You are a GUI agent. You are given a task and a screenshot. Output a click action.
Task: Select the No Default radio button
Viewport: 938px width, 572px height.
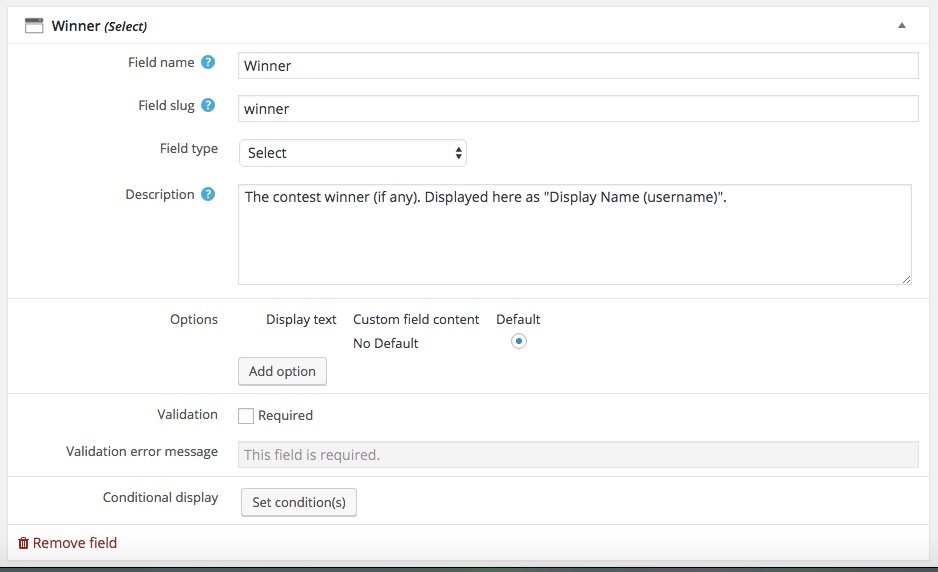(x=519, y=341)
